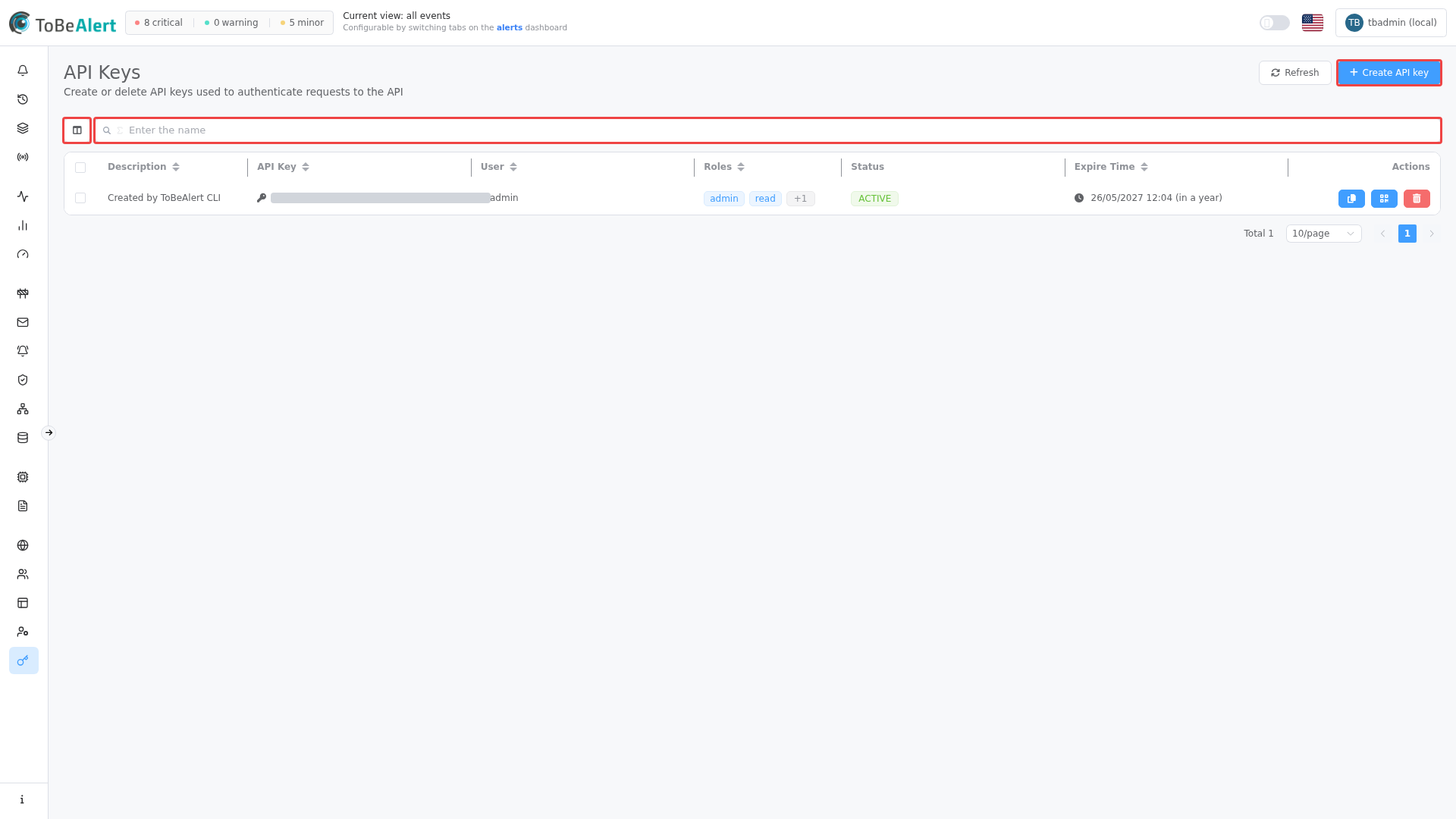Open the users group sidebar icon
Viewport: 1456px width, 819px height.
pyautogui.click(x=23, y=574)
